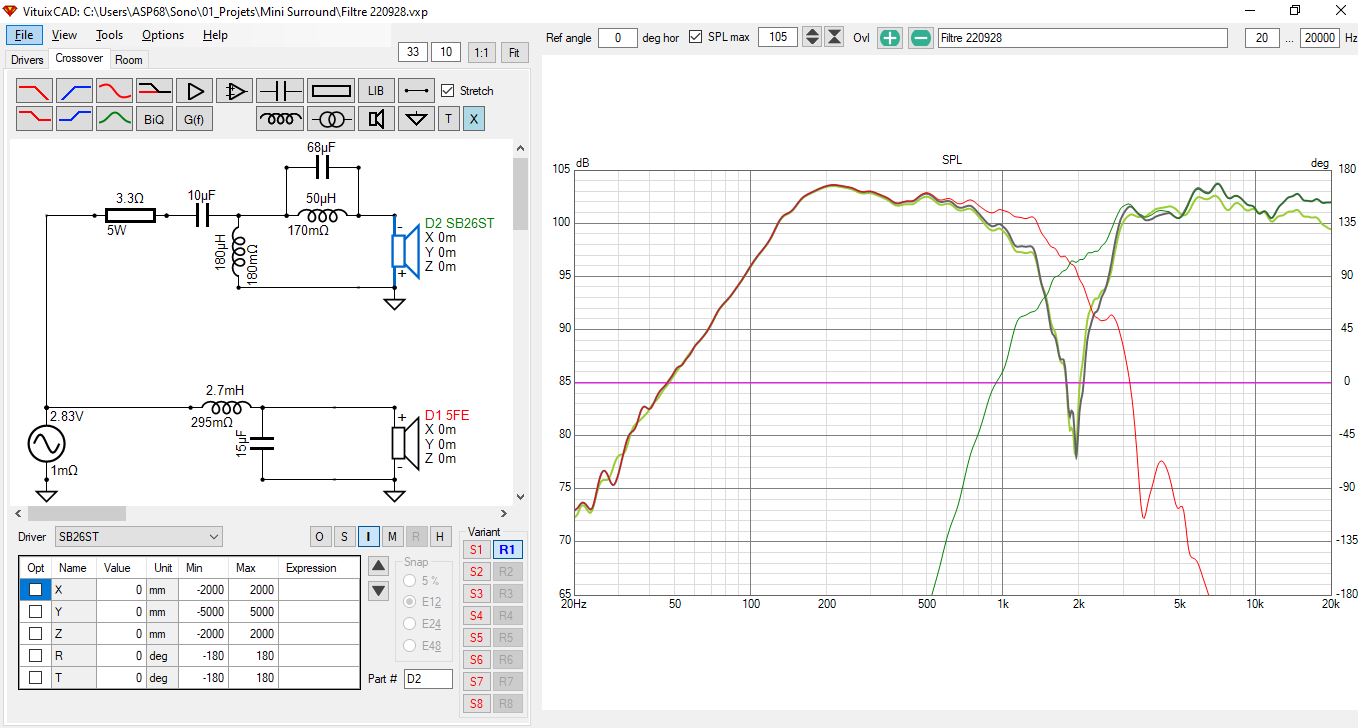Insert a capacitor from the component toolbar
Screen dimensions: 1366x728
point(280,91)
